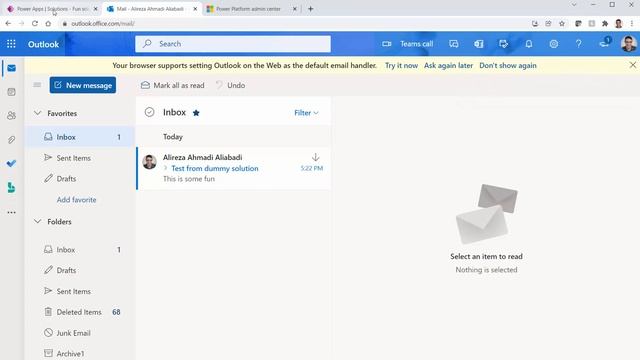Click the Inbox favorite star
The height and width of the screenshot is (360, 640).
(196, 113)
